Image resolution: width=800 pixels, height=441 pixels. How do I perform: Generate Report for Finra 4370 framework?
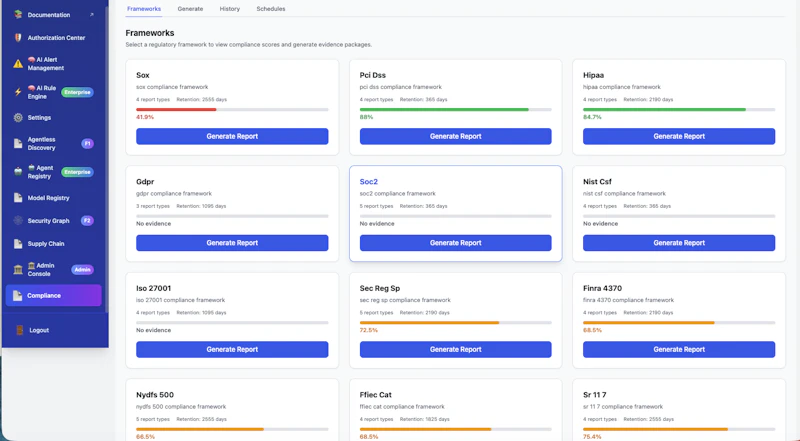679,350
